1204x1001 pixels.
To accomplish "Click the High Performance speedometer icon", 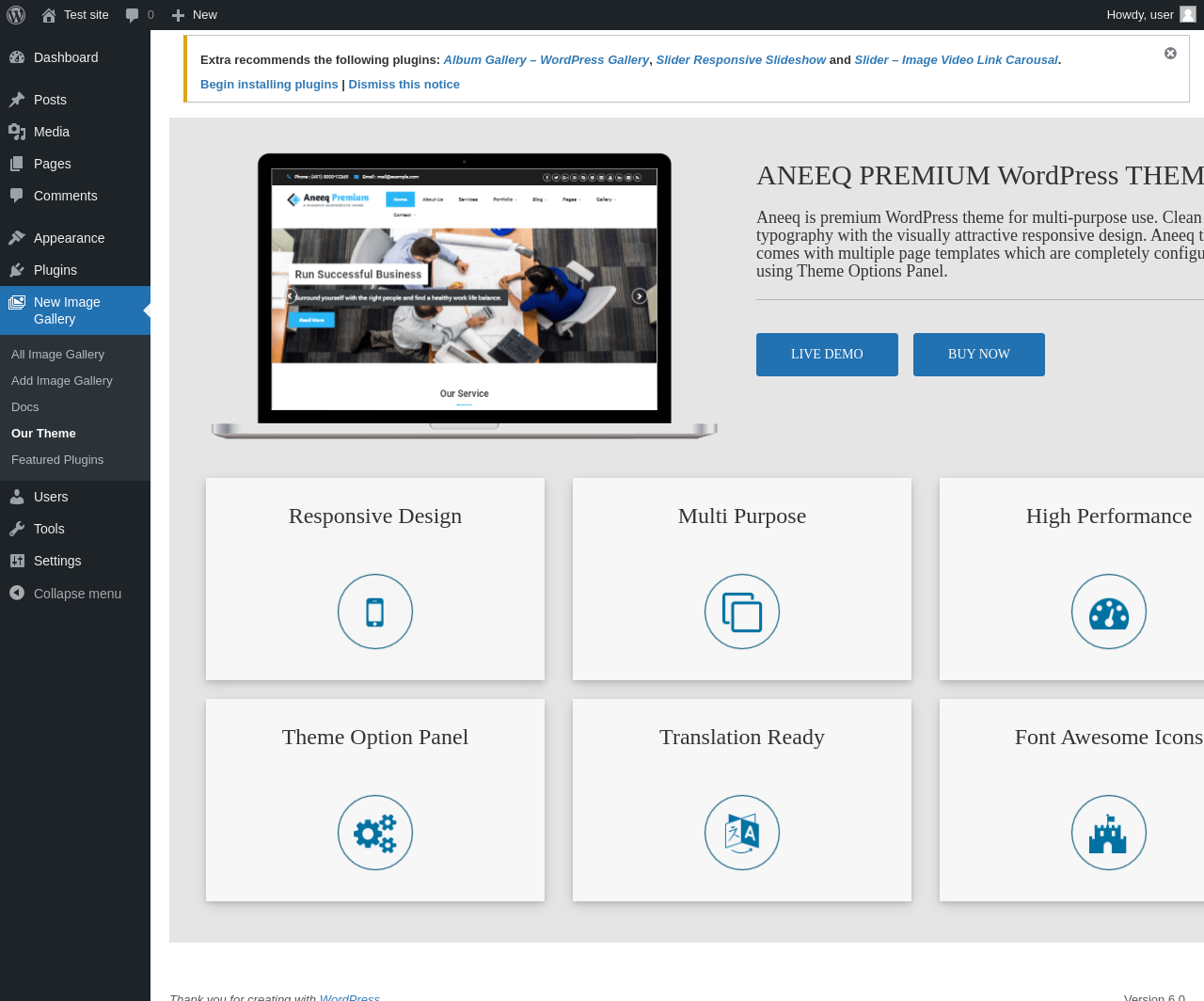I will pyautogui.click(x=1109, y=612).
